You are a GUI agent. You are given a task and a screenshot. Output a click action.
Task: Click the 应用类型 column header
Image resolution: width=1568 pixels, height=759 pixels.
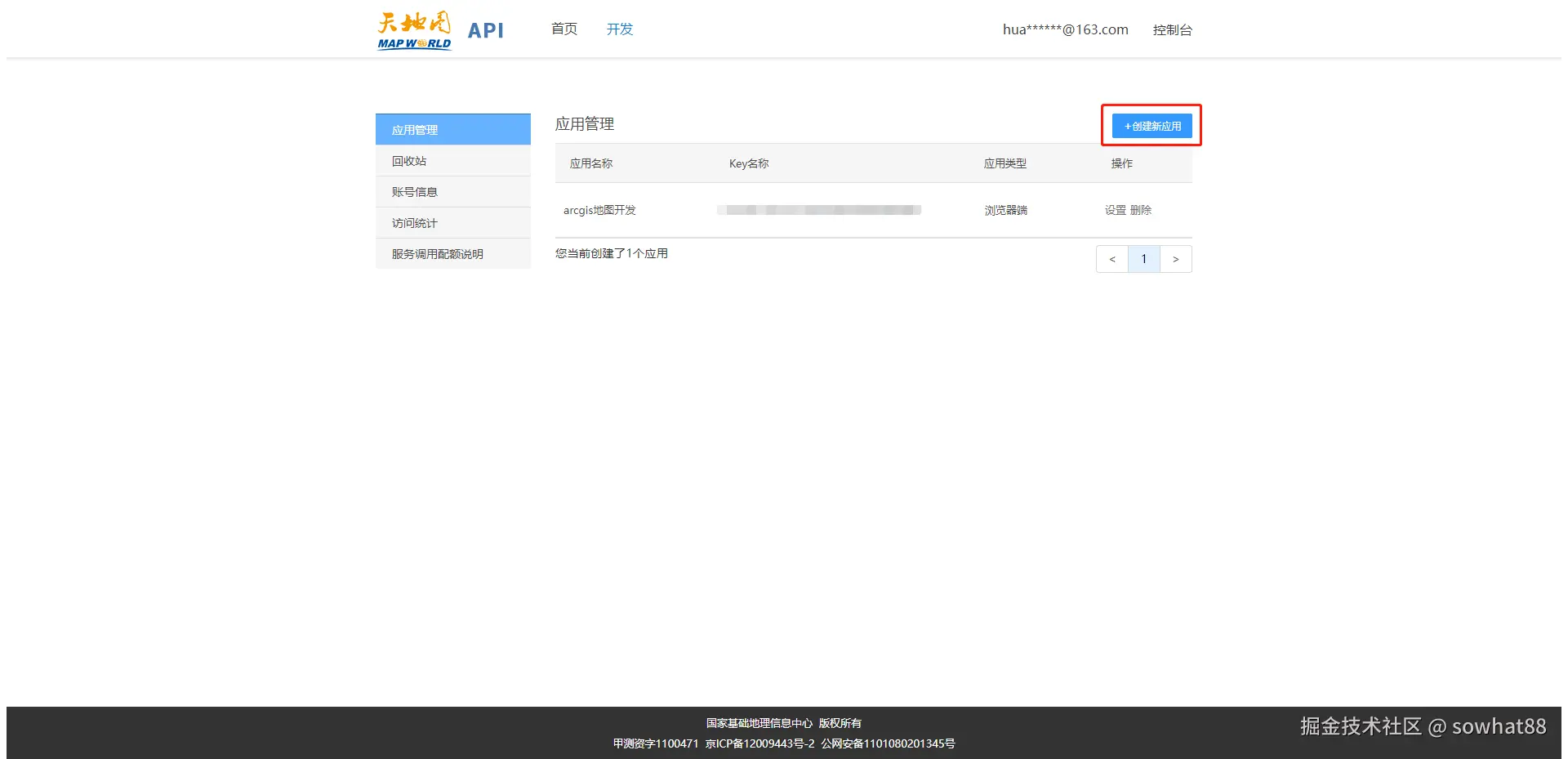click(x=1005, y=163)
